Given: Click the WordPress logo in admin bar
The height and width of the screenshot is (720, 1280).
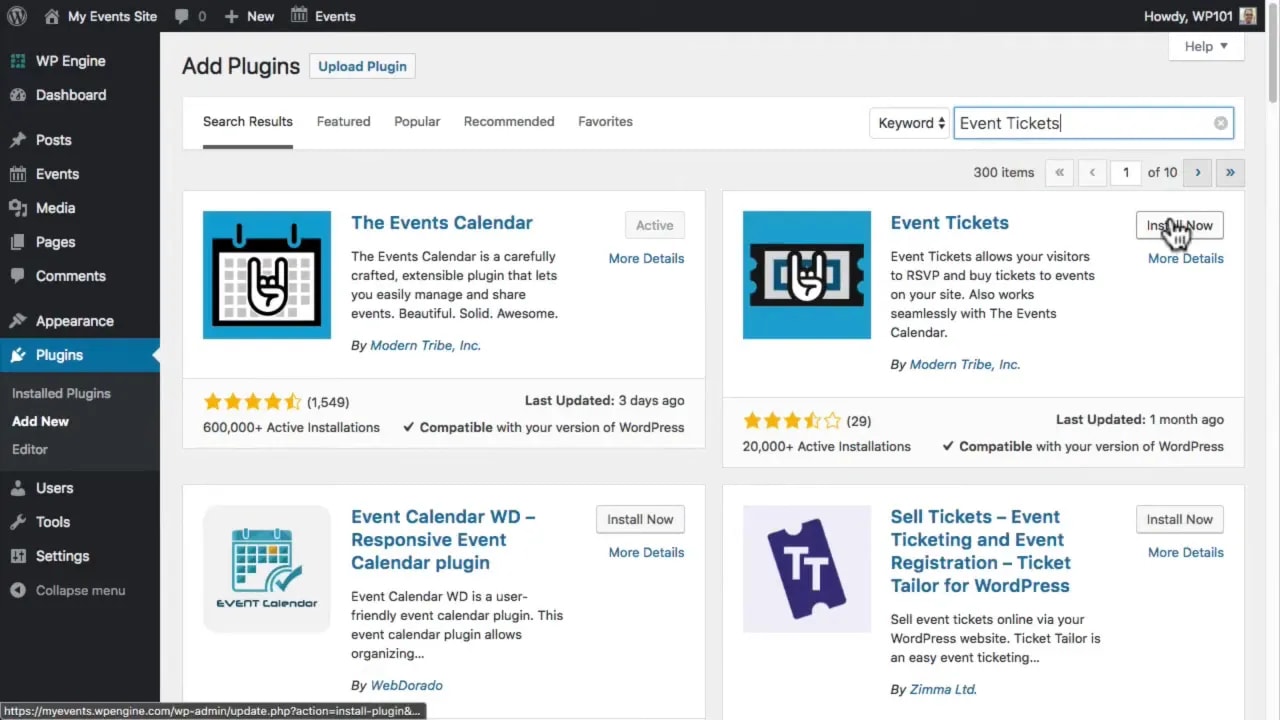Looking at the screenshot, I should 17,16.
